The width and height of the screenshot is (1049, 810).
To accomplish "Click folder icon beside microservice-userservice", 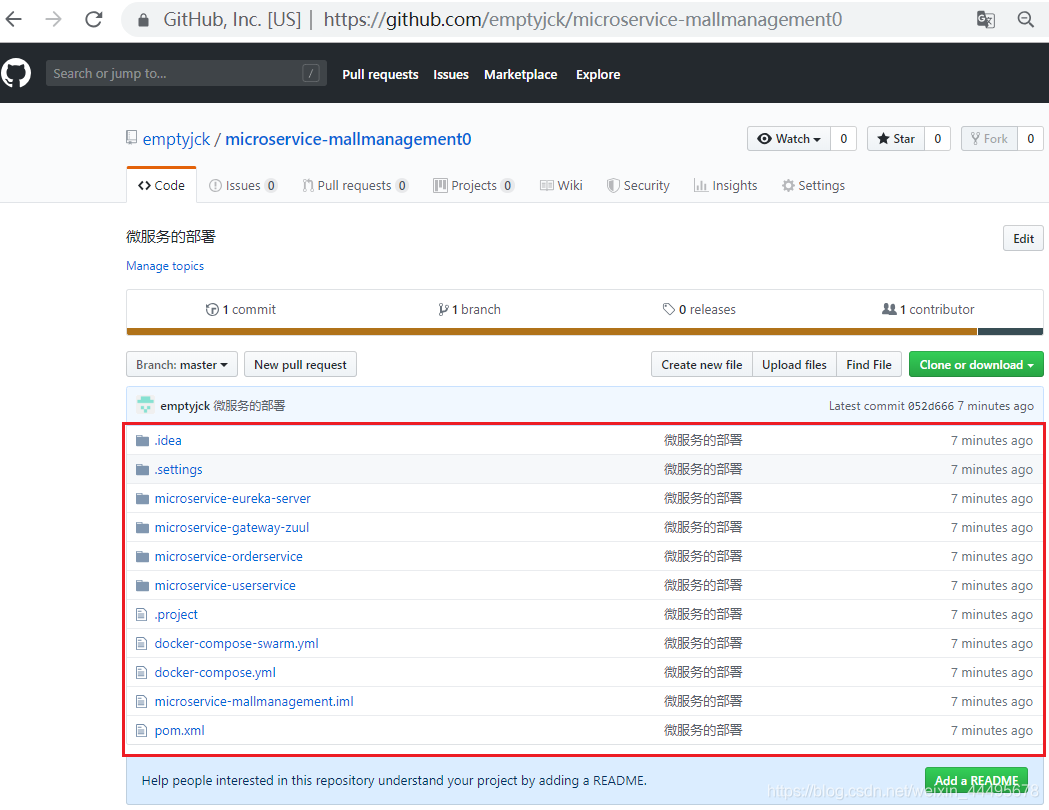I will point(142,585).
